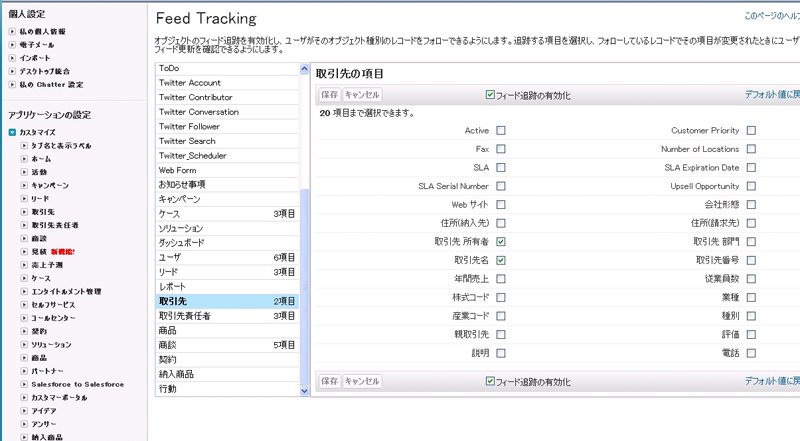The image size is (800, 441).
Task: Click the object list scroll up arrow
Action: tap(305, 69)
